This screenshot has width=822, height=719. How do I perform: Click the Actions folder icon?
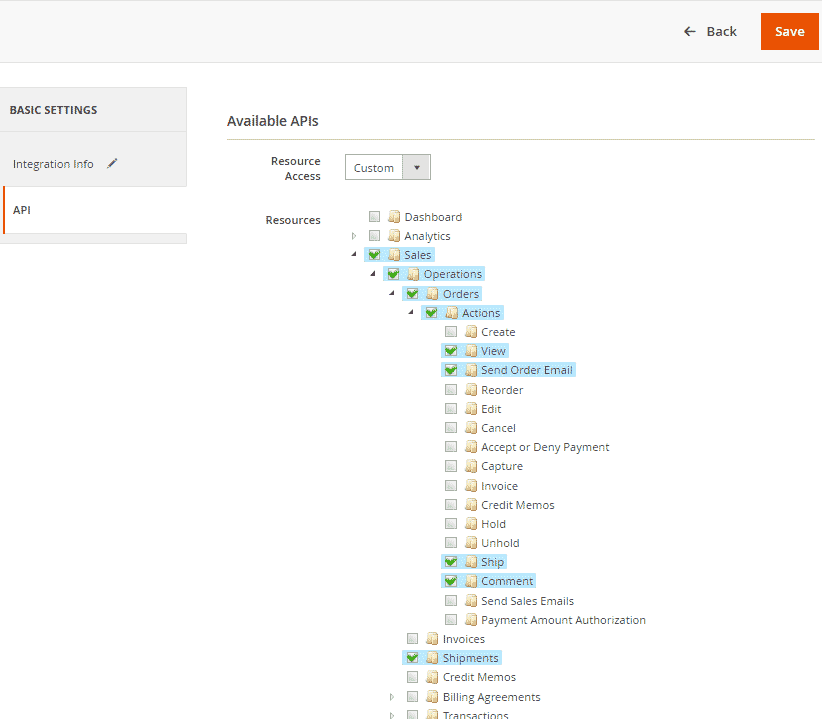[x=451, y=313]
